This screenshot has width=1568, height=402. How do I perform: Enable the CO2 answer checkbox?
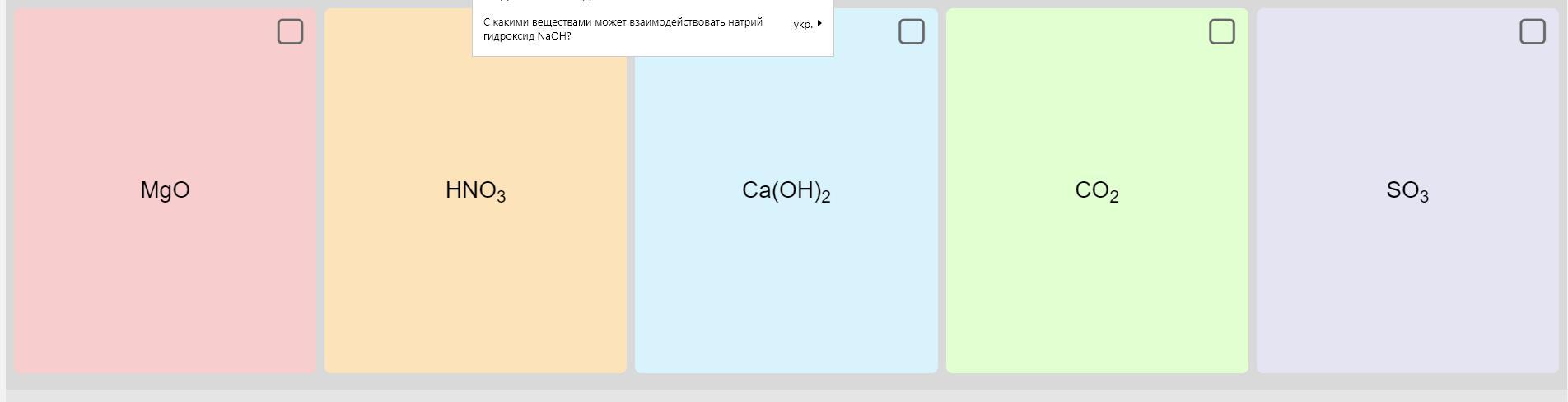[1221, 32]
